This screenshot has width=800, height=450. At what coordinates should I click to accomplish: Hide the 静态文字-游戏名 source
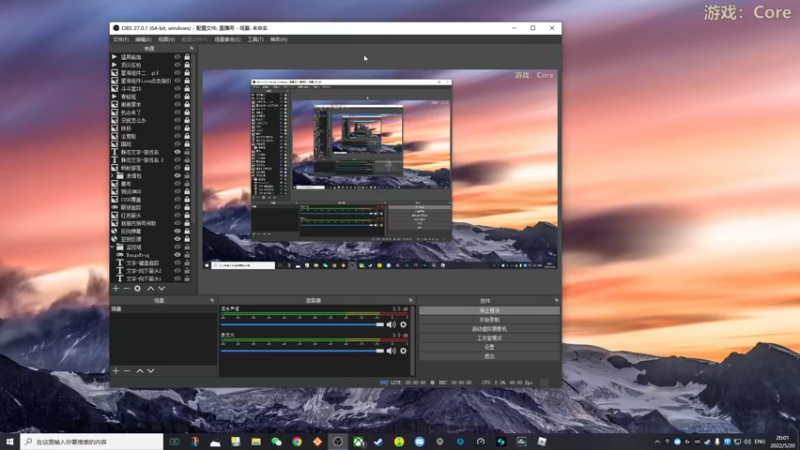[178, 152]
